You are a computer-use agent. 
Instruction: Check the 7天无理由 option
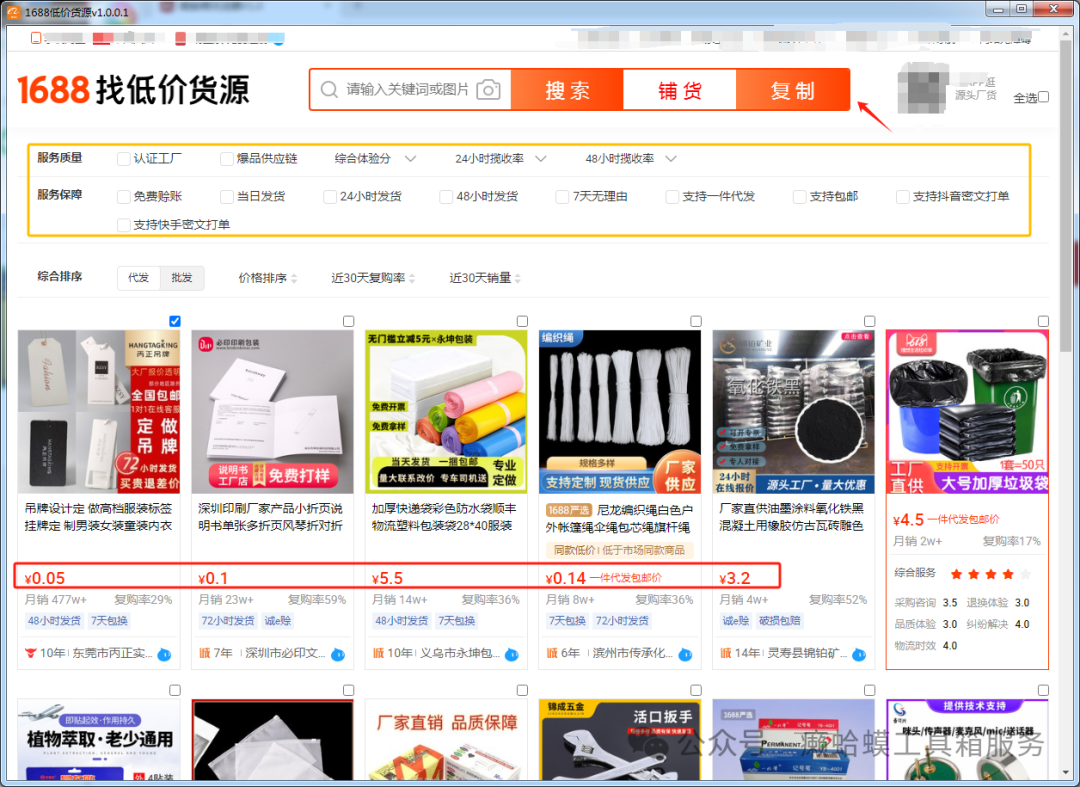click(562, 197)
